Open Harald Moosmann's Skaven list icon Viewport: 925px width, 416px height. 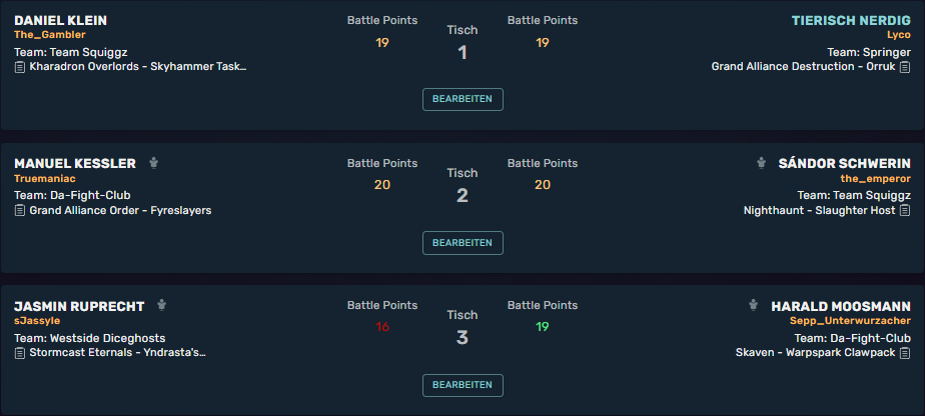coord(905,353)
